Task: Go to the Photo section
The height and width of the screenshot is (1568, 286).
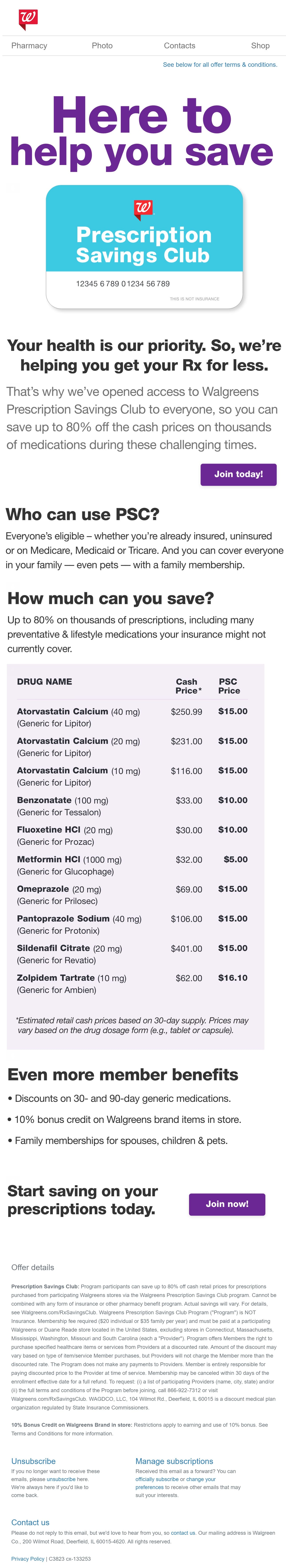Action: 102,46
